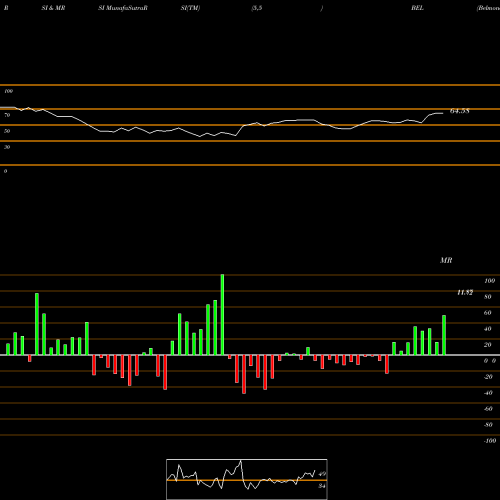Viewport: 500px width, 500px height.
Task: Click the MR axis label 100
Action: pos(489,281)
